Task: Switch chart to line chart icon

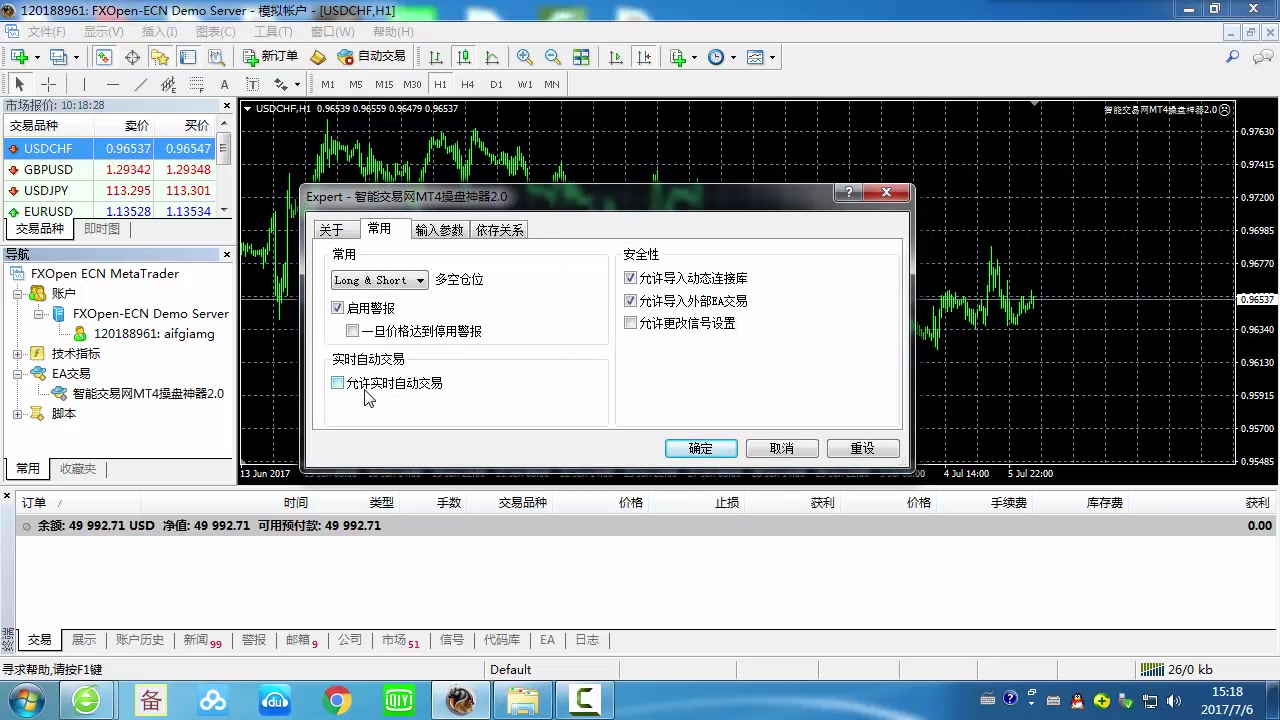Action: pos(492,57)
